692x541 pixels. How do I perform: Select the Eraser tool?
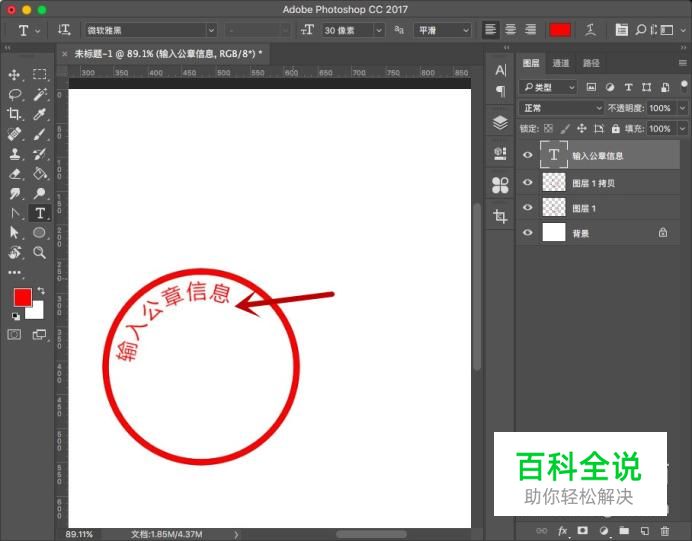click(x=15, y=173)
